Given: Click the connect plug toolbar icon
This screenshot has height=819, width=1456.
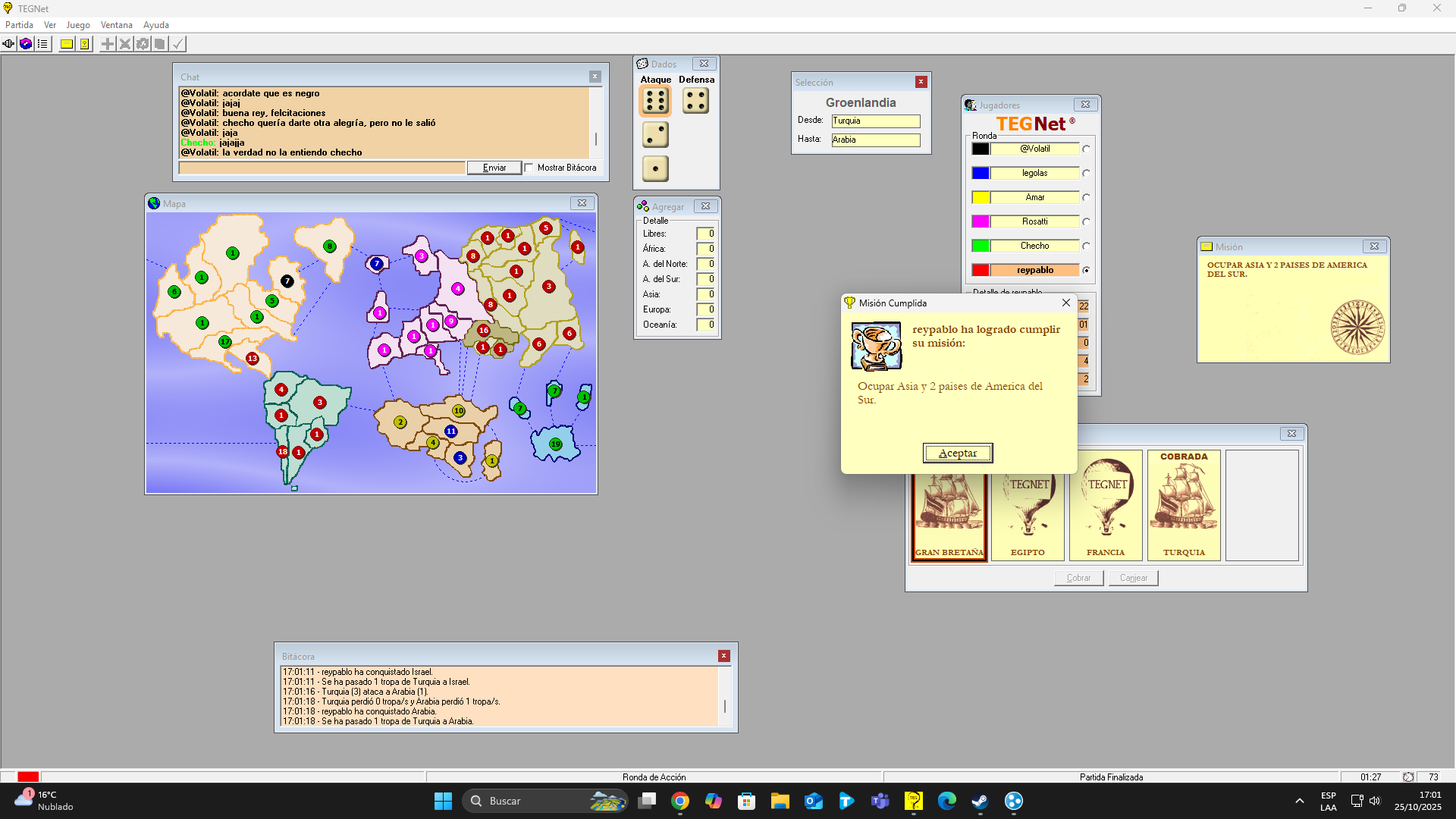Looking at the screenshot, I should point(8,44).
